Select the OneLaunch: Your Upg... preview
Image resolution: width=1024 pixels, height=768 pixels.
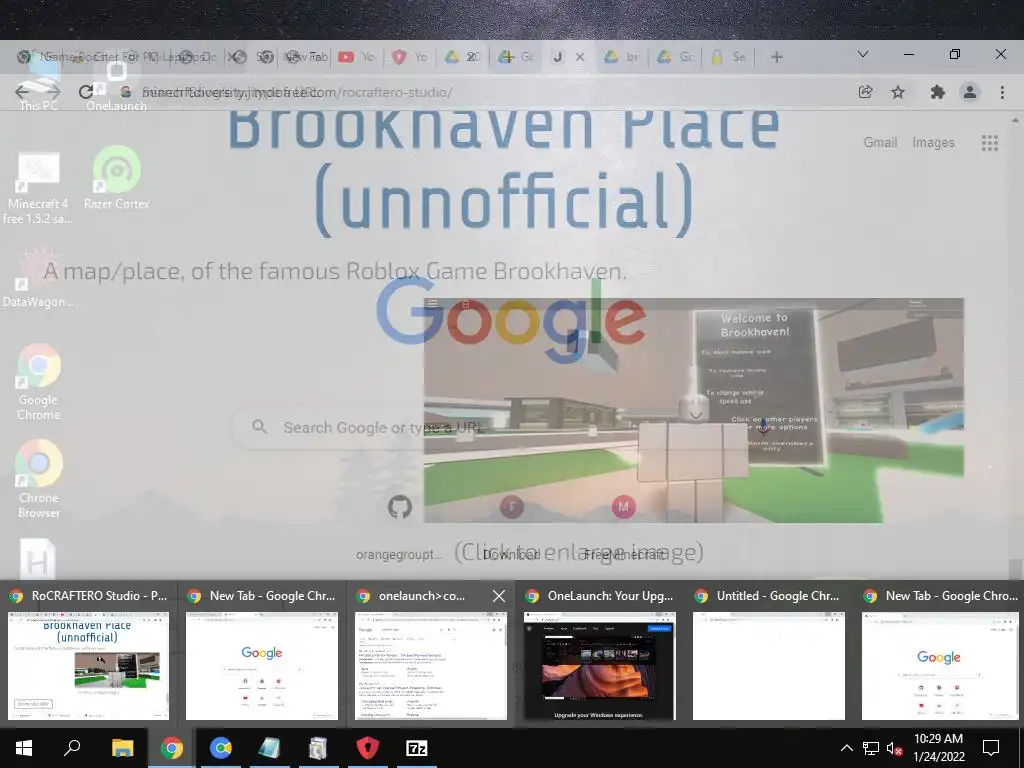click(600, 654)
